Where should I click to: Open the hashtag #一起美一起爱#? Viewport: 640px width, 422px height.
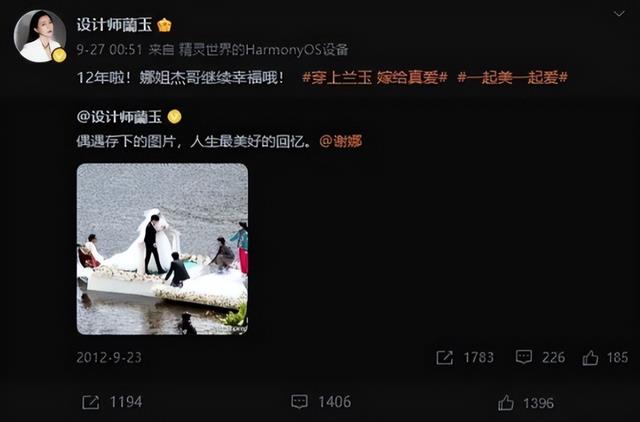point(512,77)
